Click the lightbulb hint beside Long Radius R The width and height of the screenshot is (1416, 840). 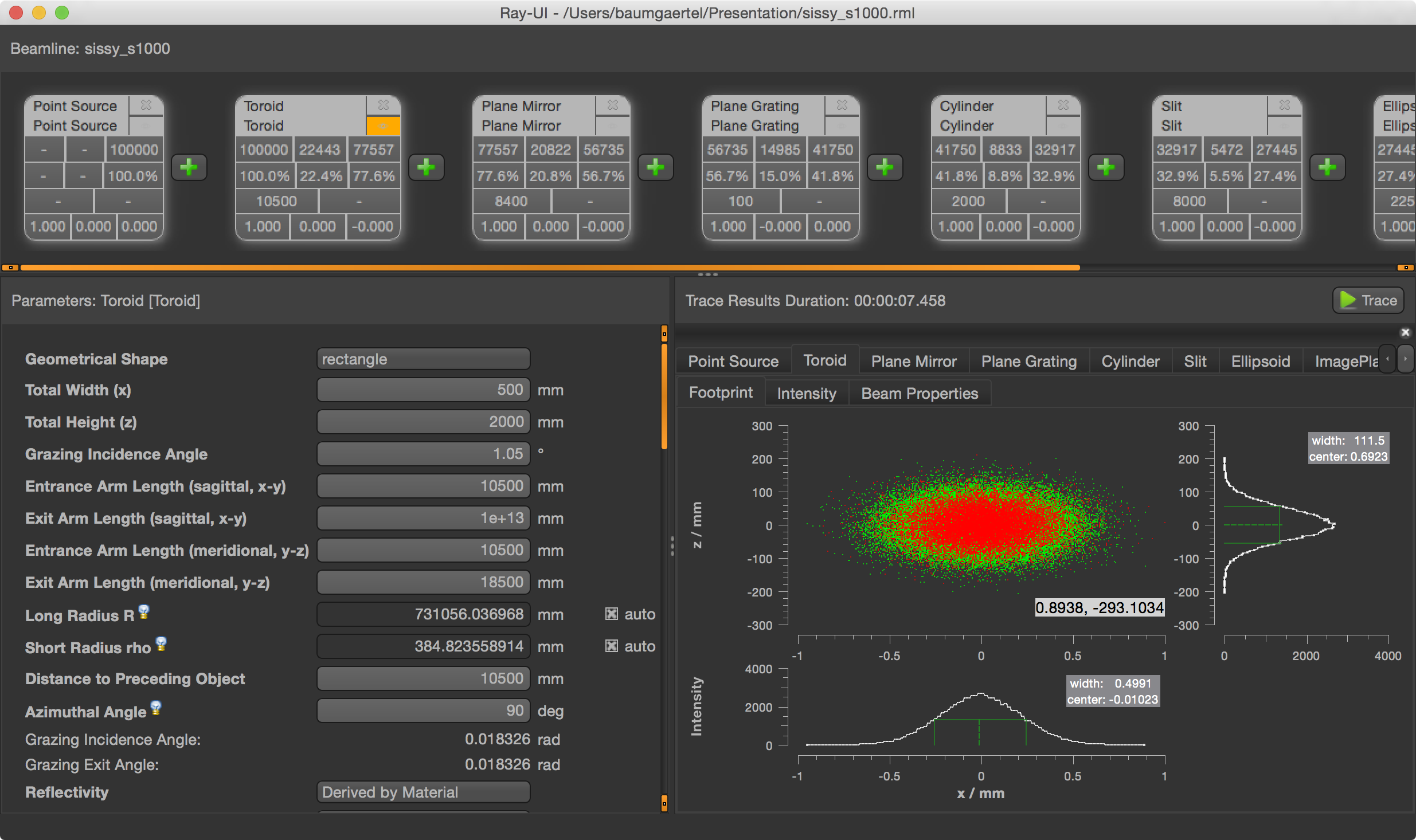[x=143, y=612]
